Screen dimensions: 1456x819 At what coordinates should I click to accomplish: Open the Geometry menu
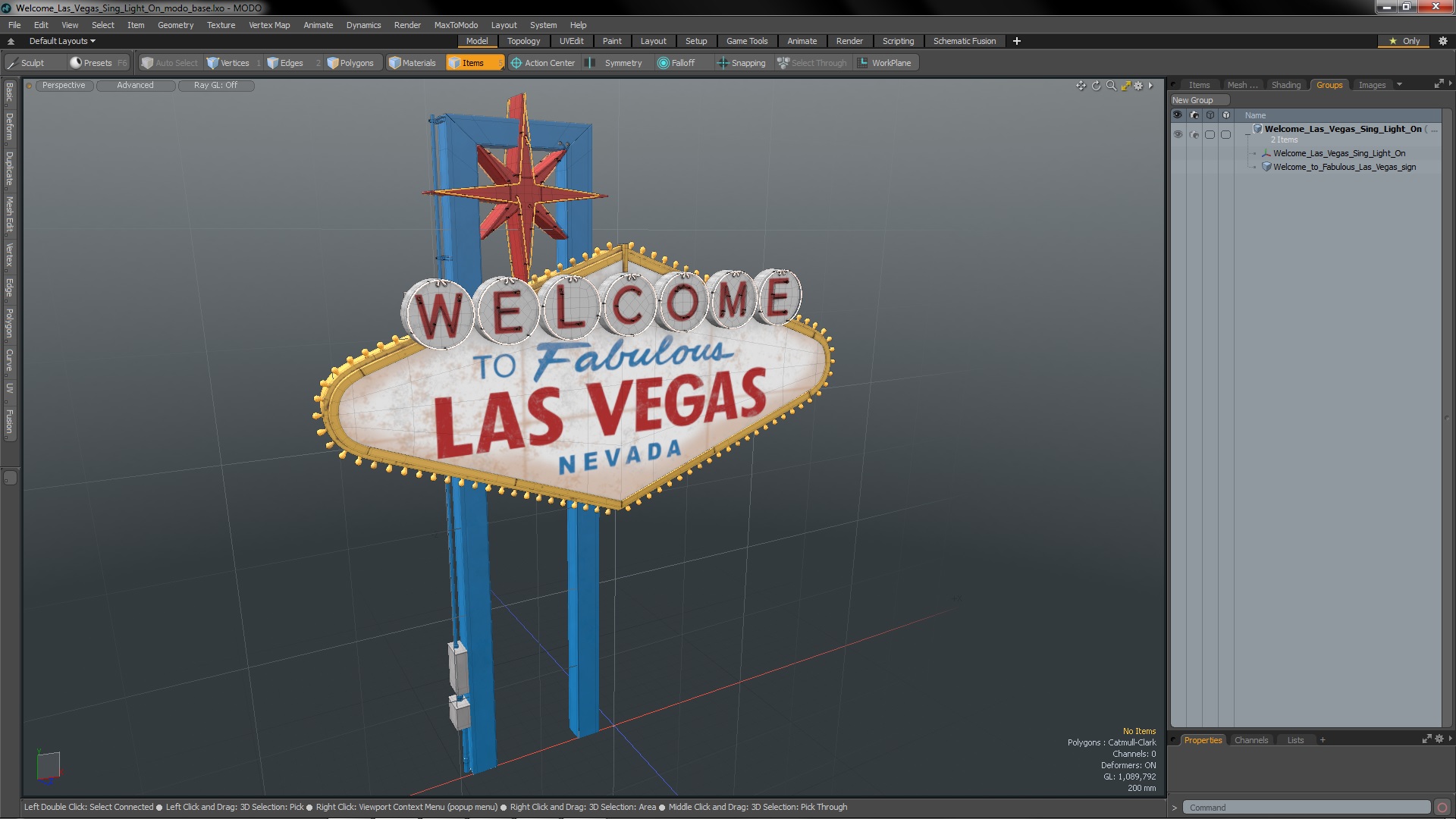(175, 25)
